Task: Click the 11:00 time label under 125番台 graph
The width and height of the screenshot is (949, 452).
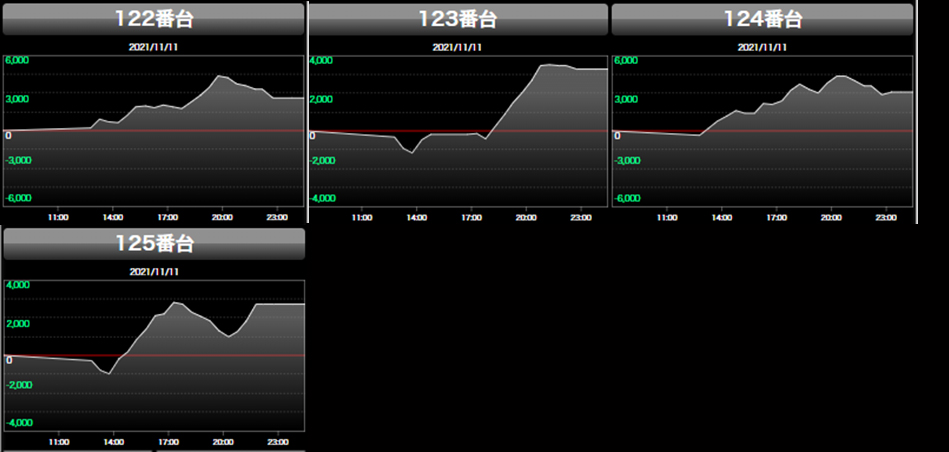Action: [58, 441]
